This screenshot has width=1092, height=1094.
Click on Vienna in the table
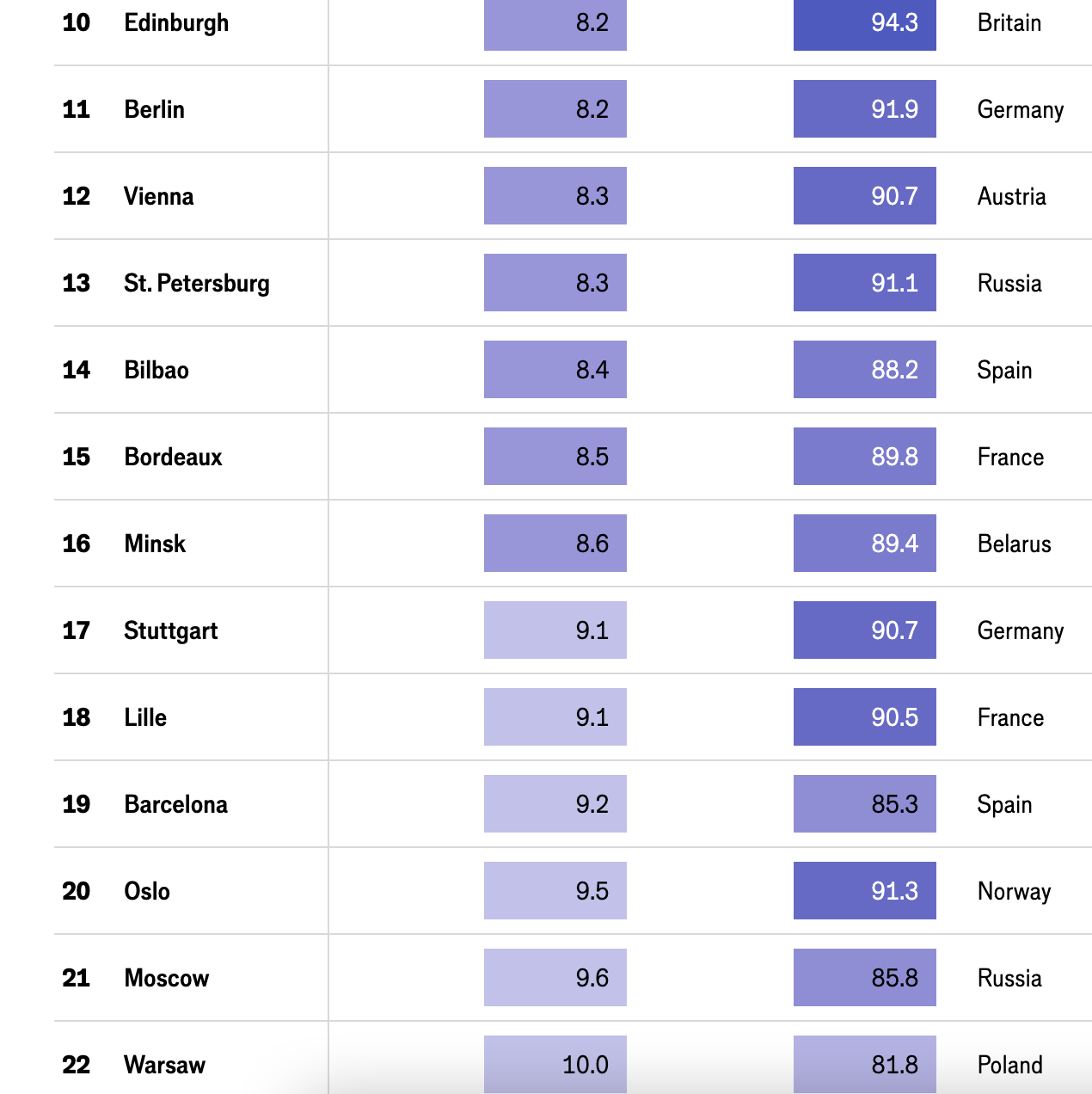(x=158, y=196)
